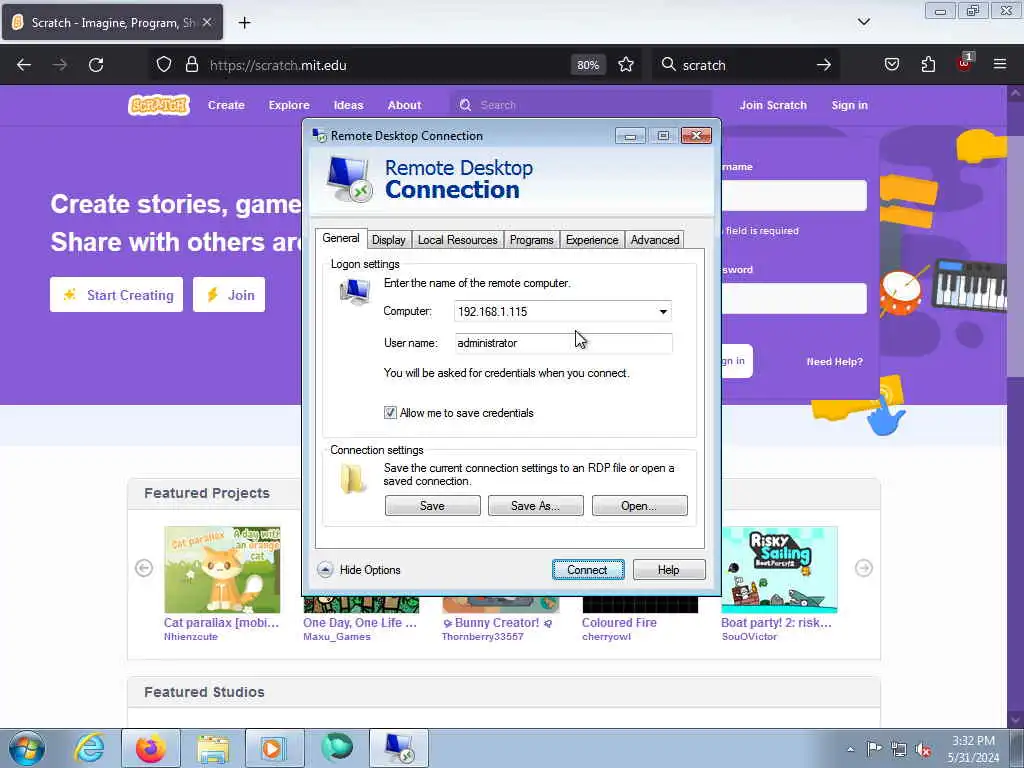
Task: Click the Remote Desktop taskbar icon
Action: pyautogui.click(x=399, y=748)
